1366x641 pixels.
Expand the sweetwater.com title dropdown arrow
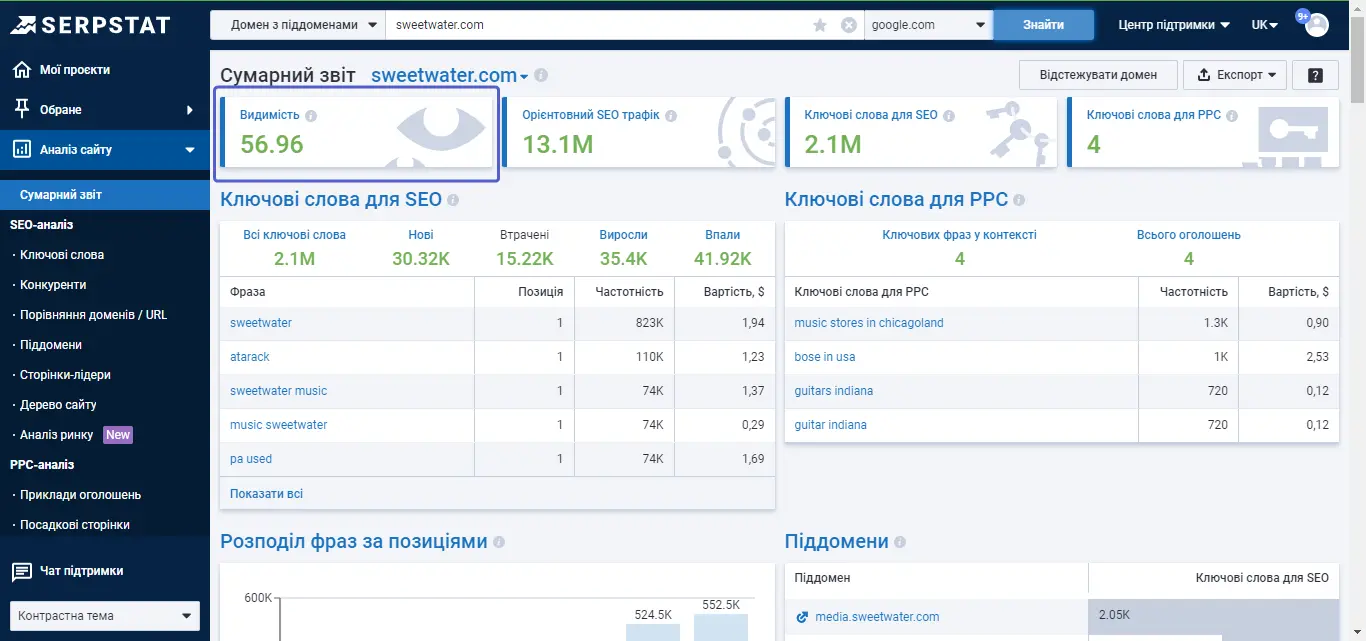(x=524, y=77)
